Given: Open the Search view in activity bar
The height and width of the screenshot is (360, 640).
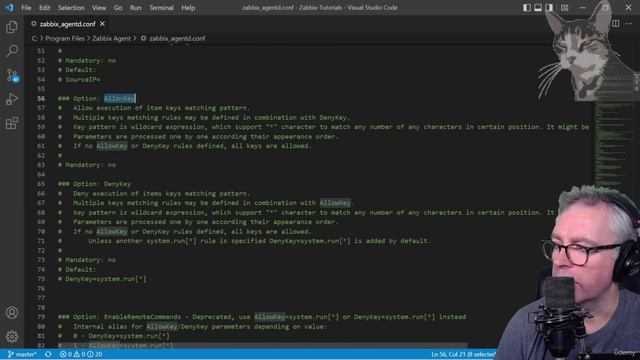Looking at the screenshot, I should (12, 51).
